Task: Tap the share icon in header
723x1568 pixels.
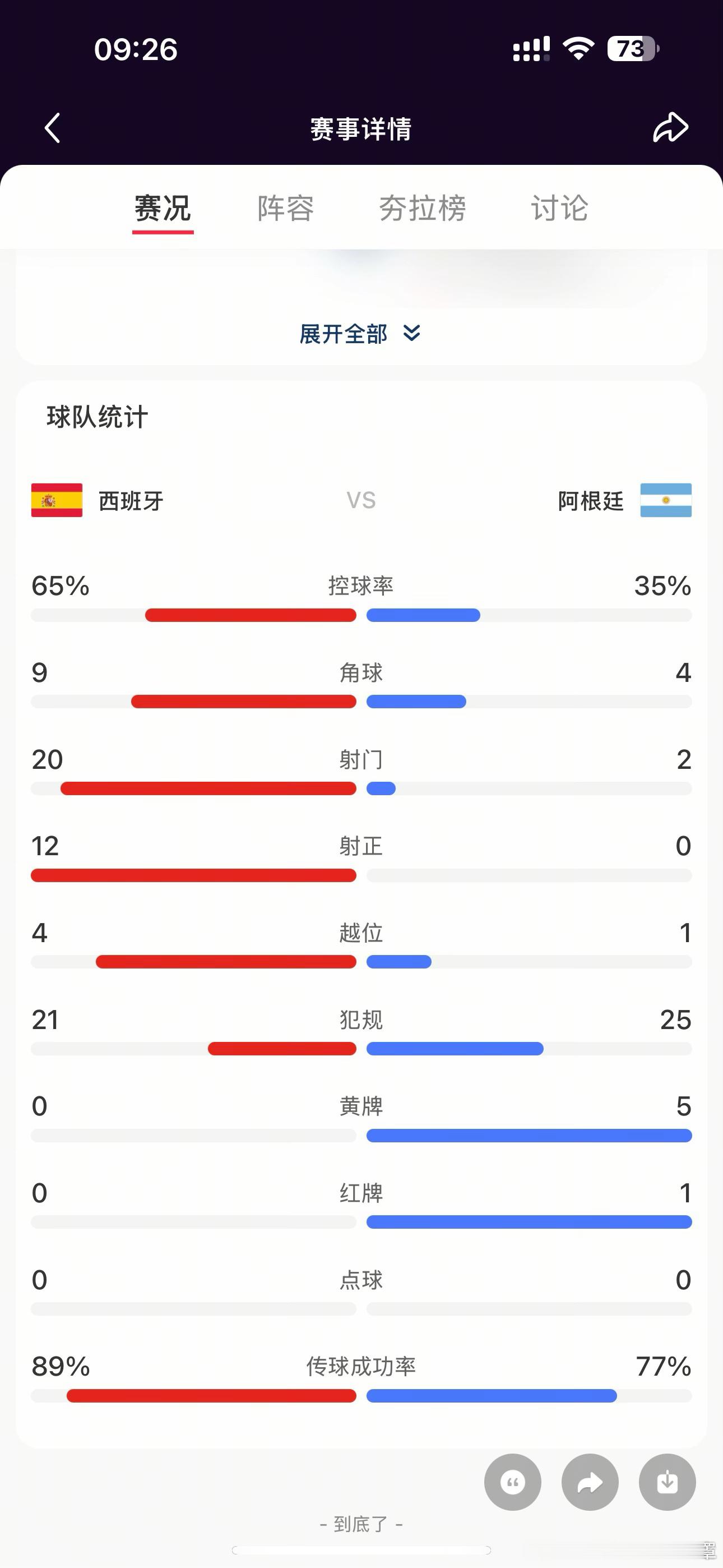Action: [x=670, y=128]
